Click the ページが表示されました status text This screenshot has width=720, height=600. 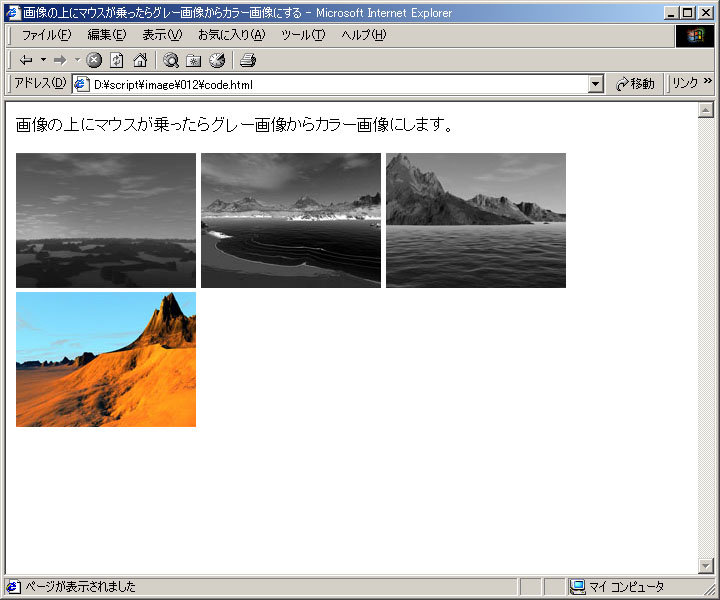click(x=80, y=587)
